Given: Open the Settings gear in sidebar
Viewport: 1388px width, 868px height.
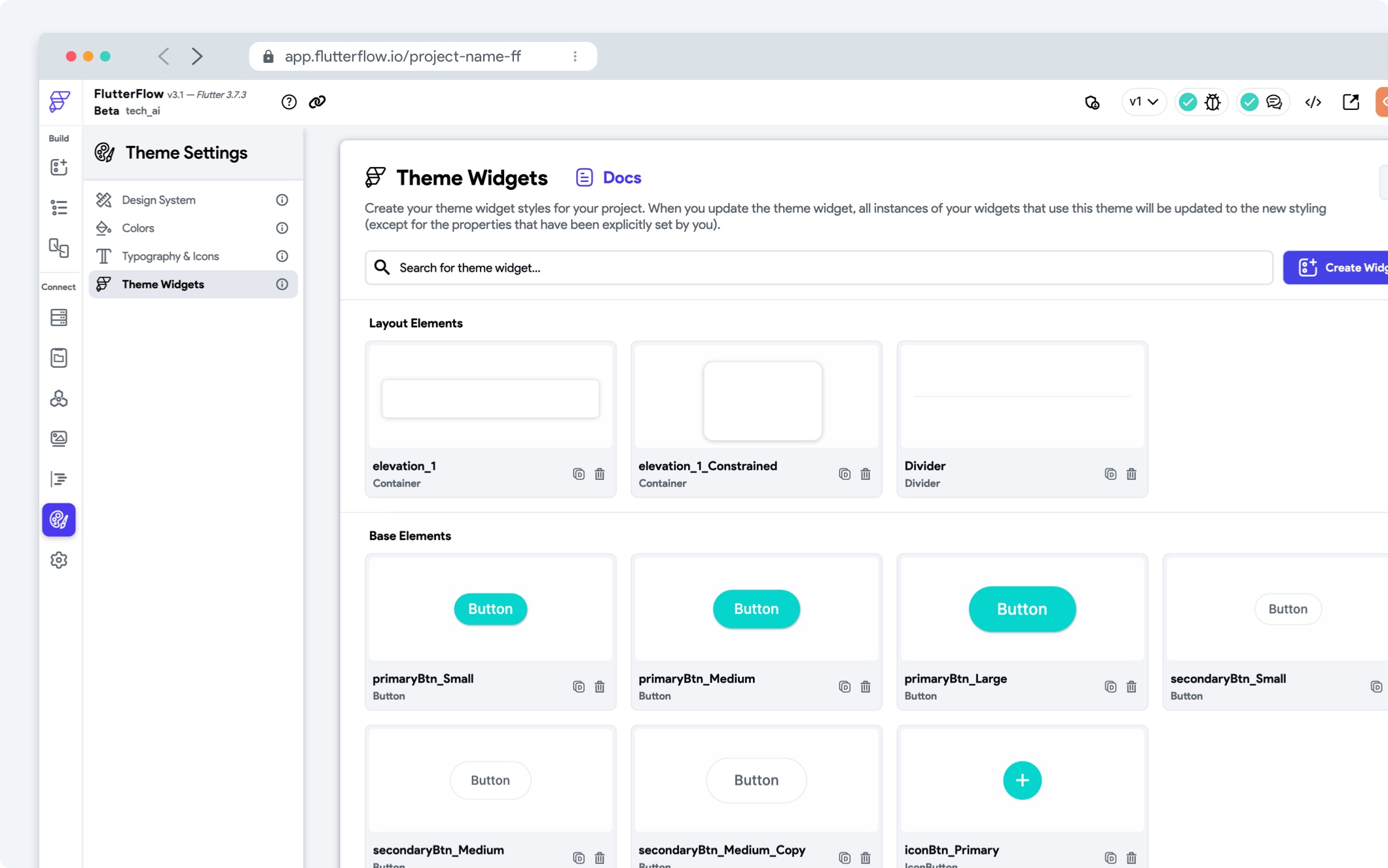Looking at the screenshot, I should [x=59, y=560].
